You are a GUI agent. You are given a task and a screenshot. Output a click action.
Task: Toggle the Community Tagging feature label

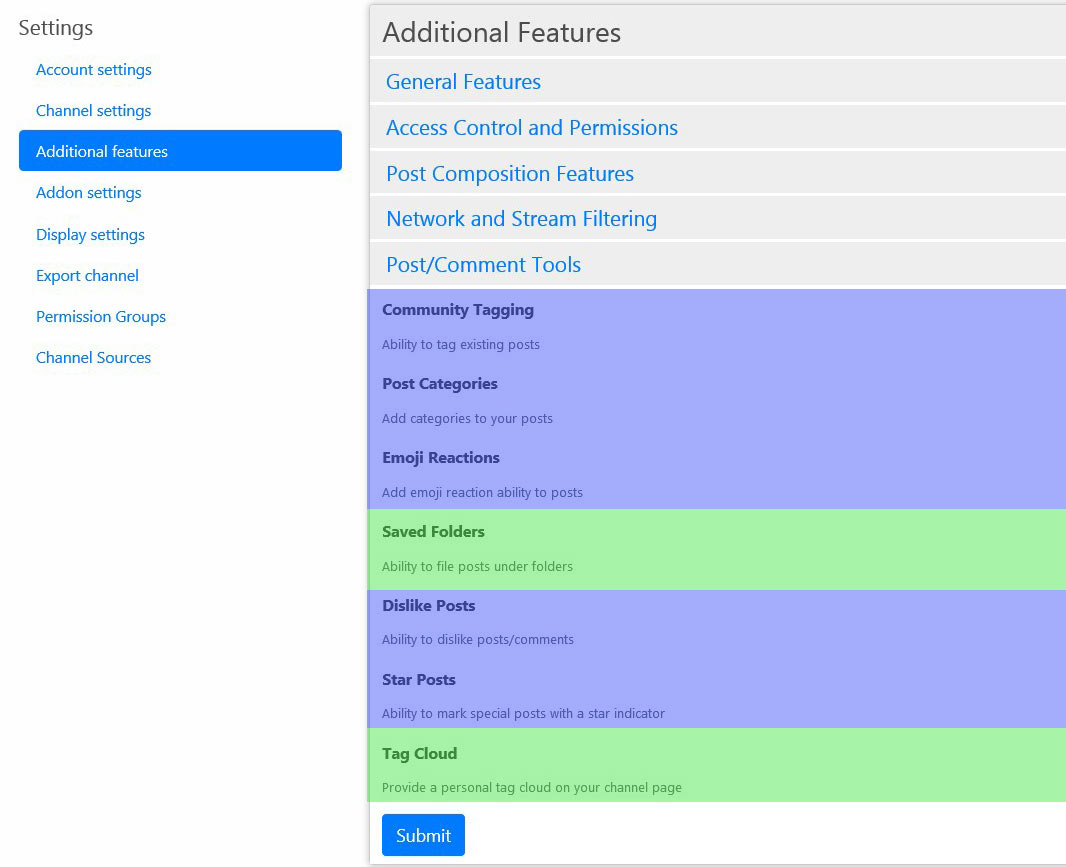pos(458,310)
